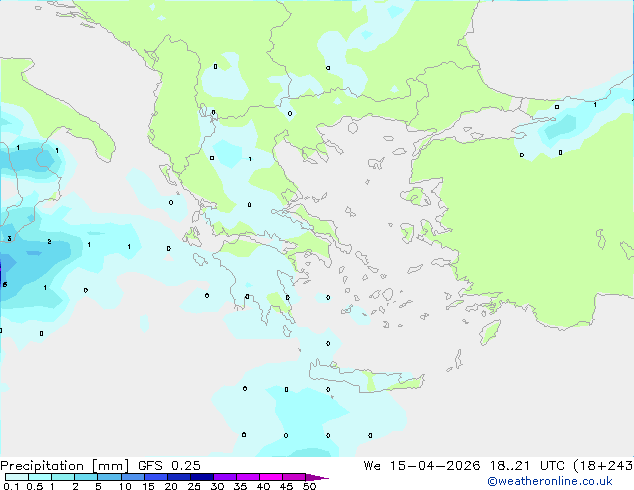Click the 40–45 mm magenta legend swatch
634x490 pixels.
coord(271,477)
